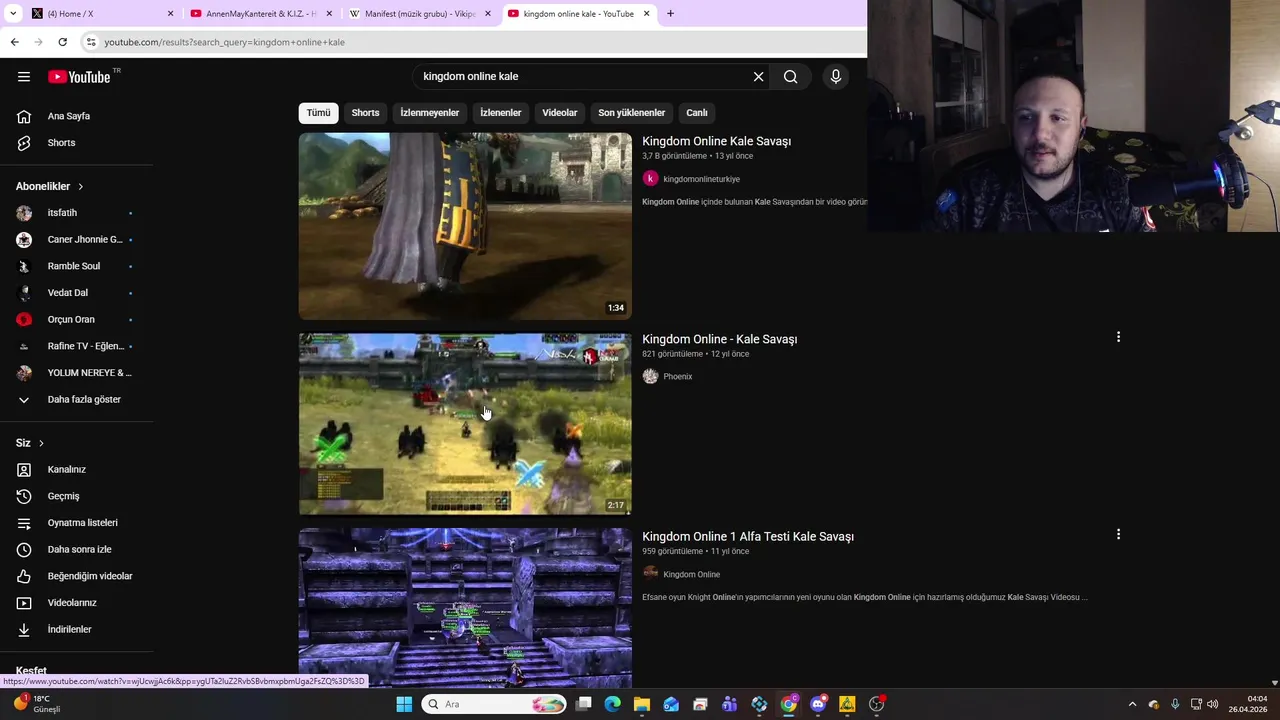Viewport: 1280px width, 720px height.
Task: Open the Windows Start menu
Action: (x=404, y=704)
